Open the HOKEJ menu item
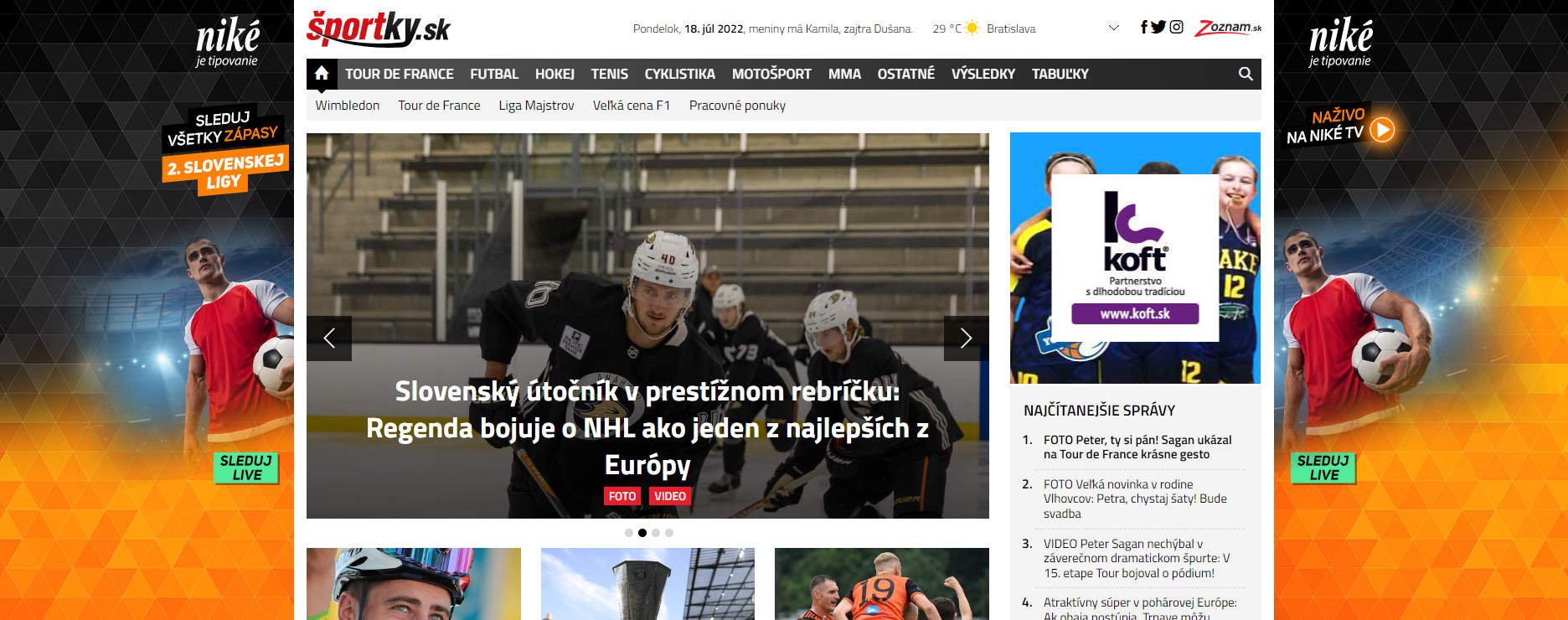The height and width of the screenshot is (620, 1568). (554, 74)
